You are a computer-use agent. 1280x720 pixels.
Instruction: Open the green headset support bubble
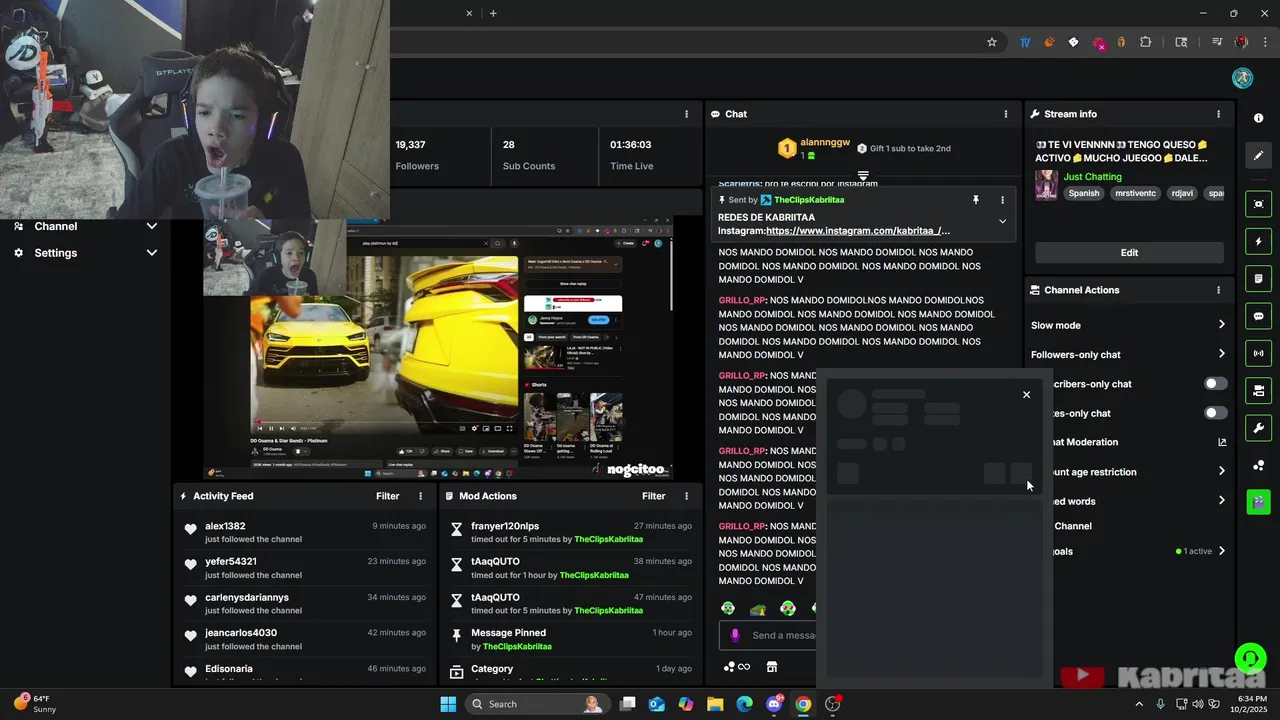click(x=1250, y=658)
